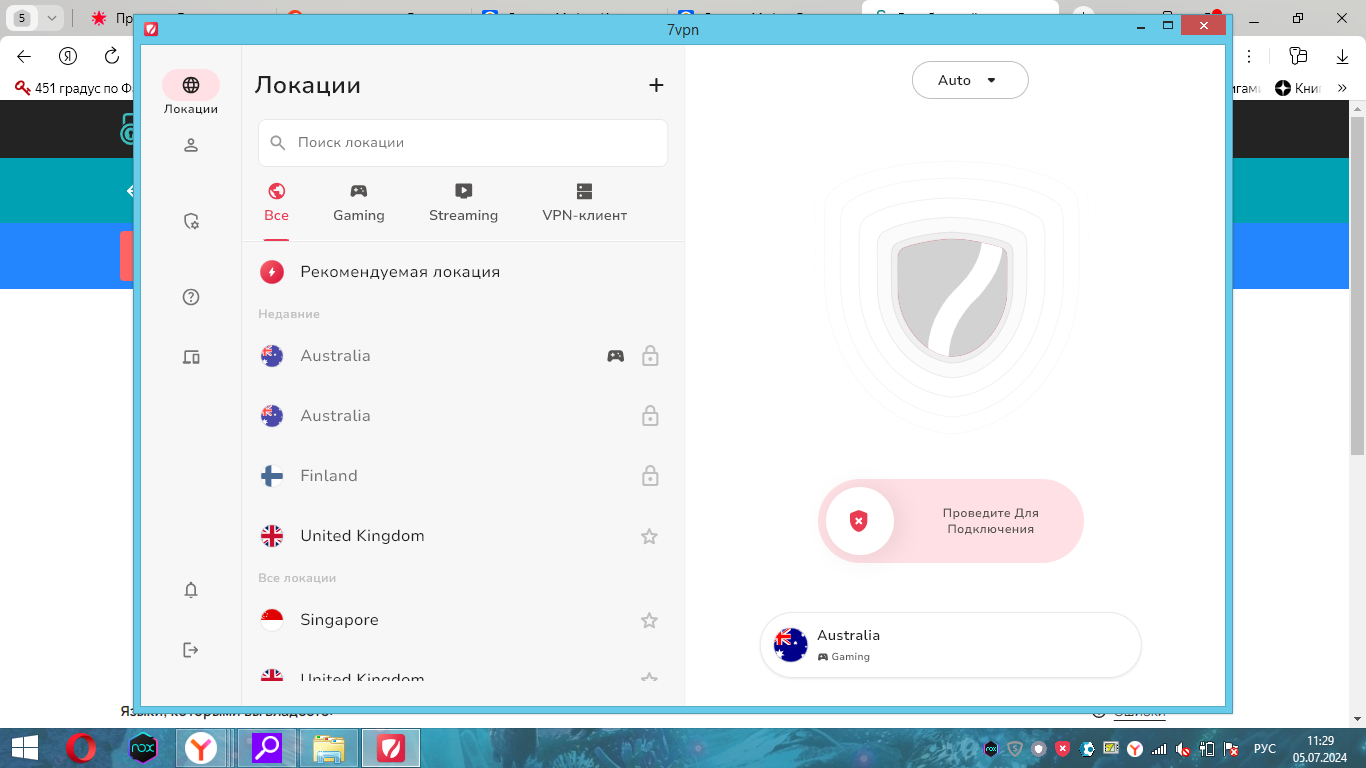
Task: Click the lock icon on Finland row
Action: 650,475
